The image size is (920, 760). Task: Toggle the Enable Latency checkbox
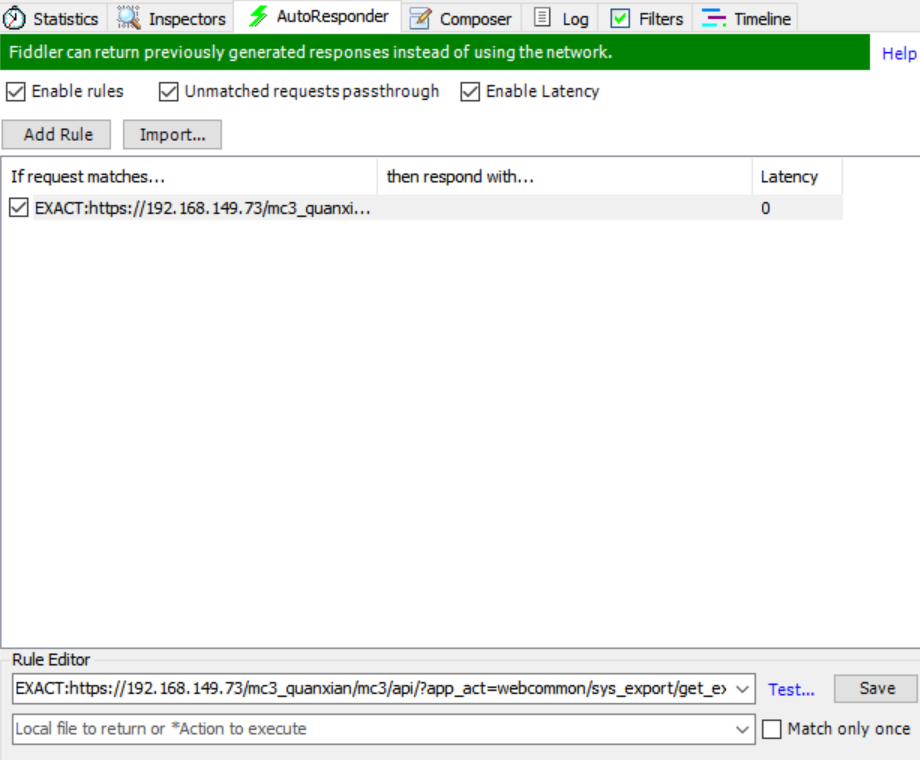[469, 91]
